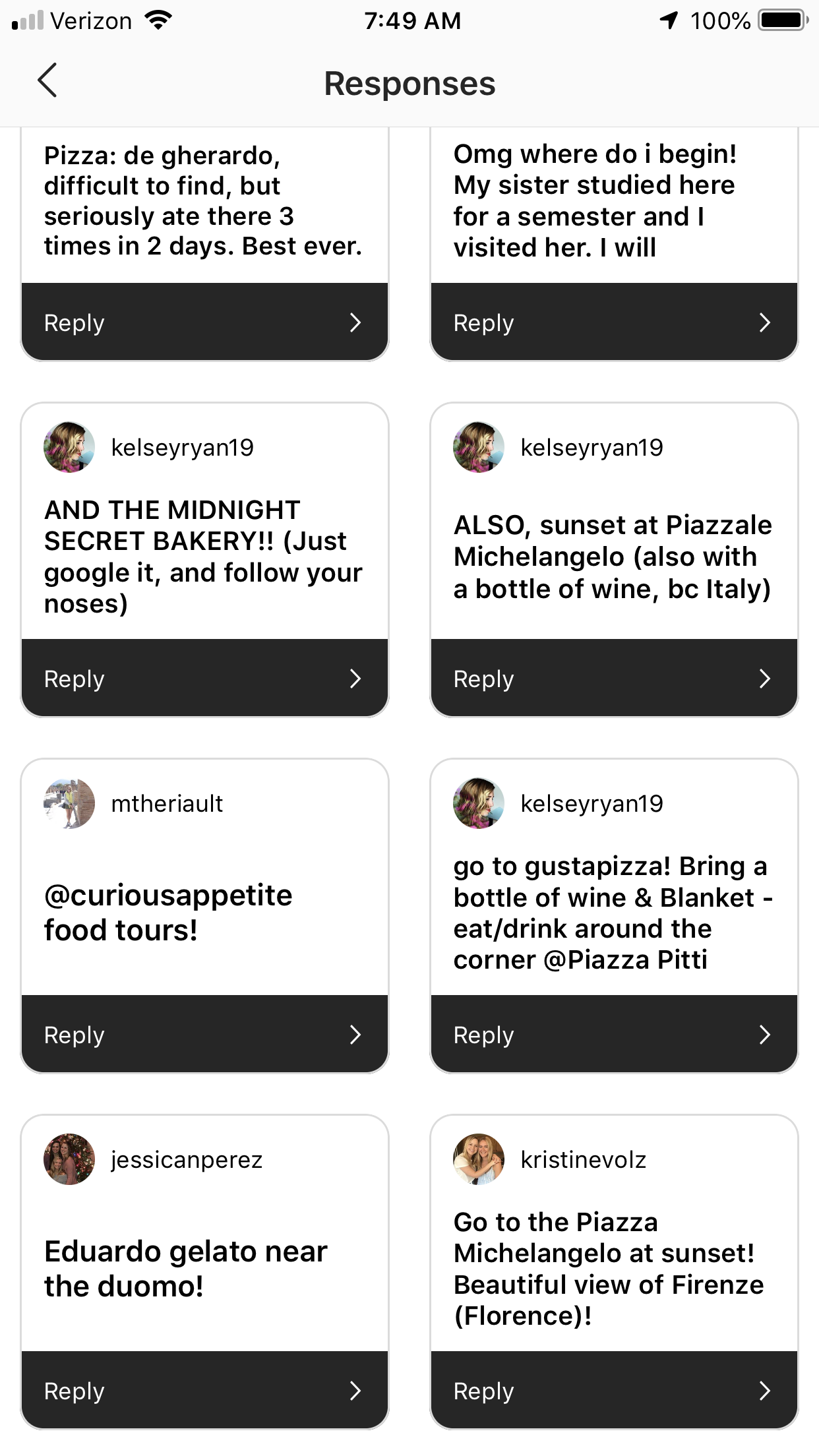Tap the Wi-Fi status icon
Viewport: 819px width, 1456px height.
158,20
